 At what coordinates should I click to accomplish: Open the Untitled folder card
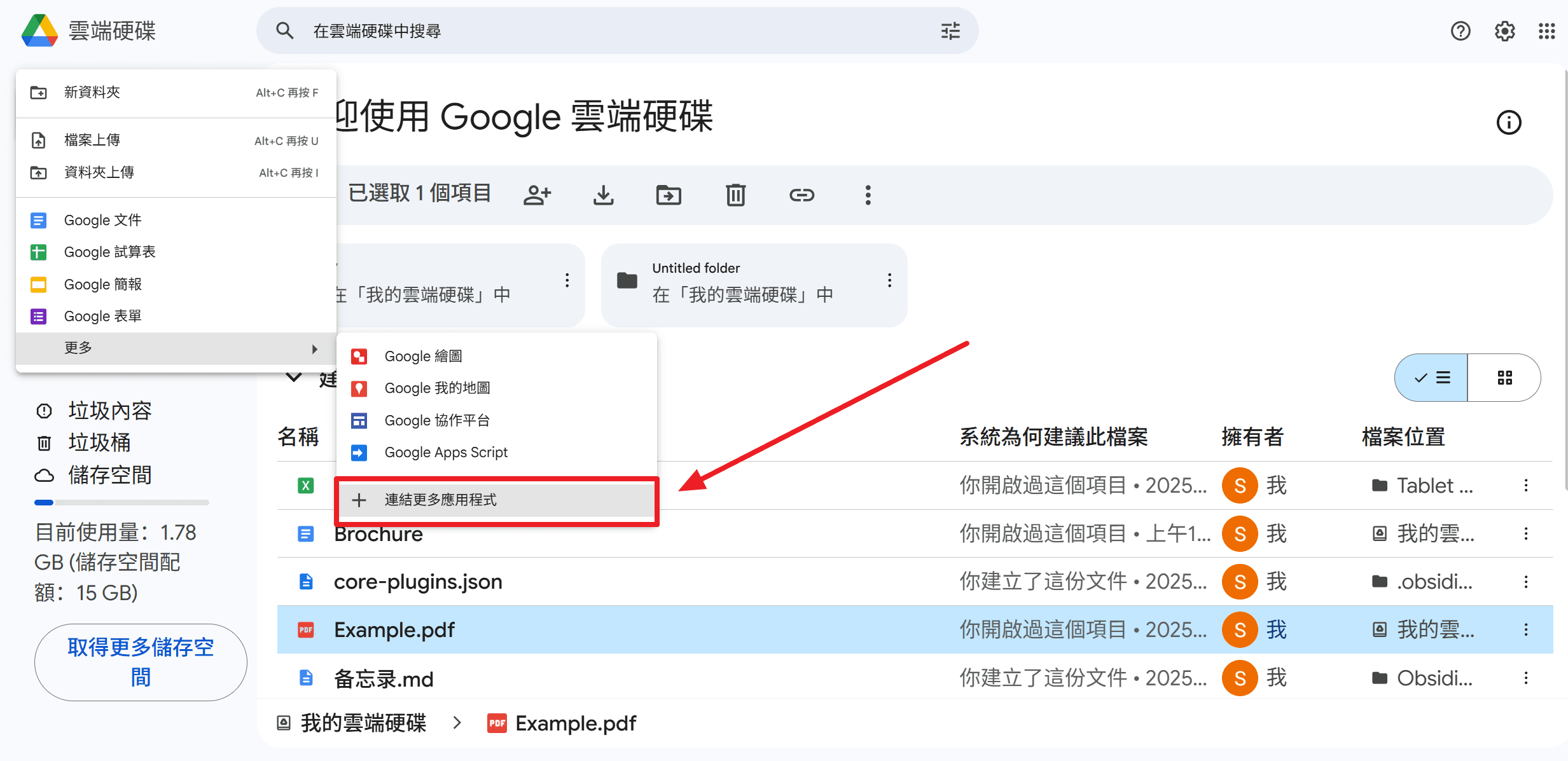(x=754, y=285)
